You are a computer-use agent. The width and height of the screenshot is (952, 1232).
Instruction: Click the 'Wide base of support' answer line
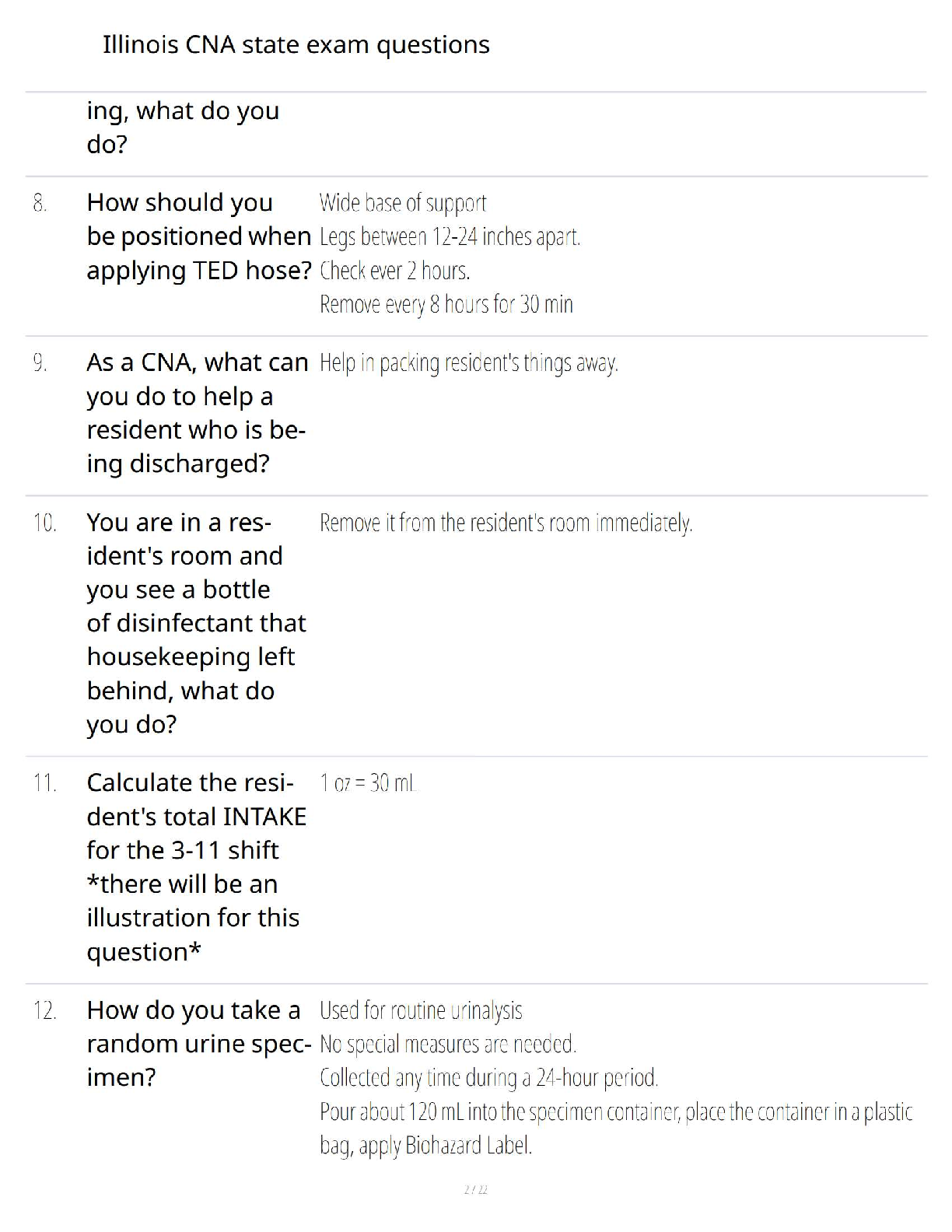coord(403,204)
